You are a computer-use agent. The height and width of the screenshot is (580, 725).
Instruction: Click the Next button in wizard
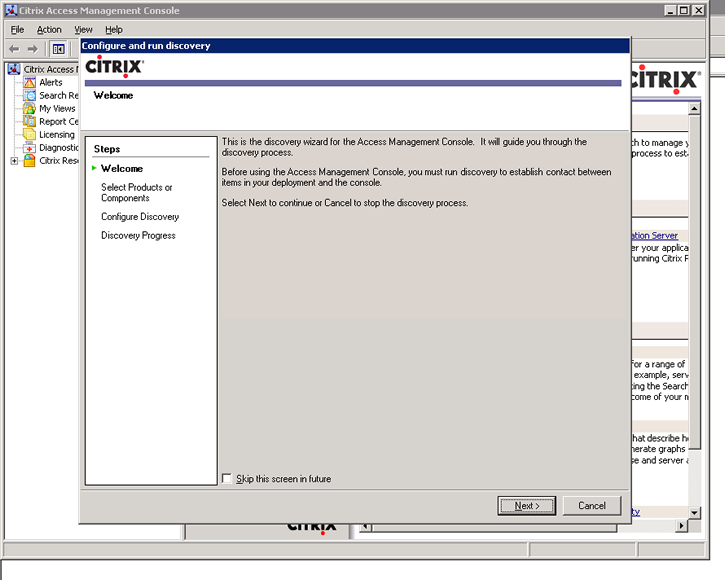point(527,506)
